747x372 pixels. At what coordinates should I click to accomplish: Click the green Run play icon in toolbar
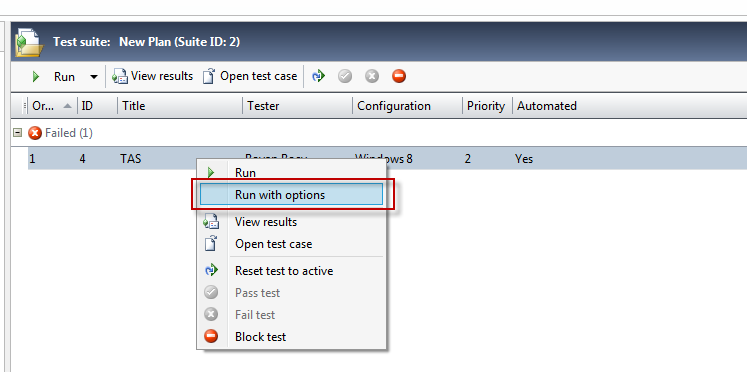pos(36,77)
